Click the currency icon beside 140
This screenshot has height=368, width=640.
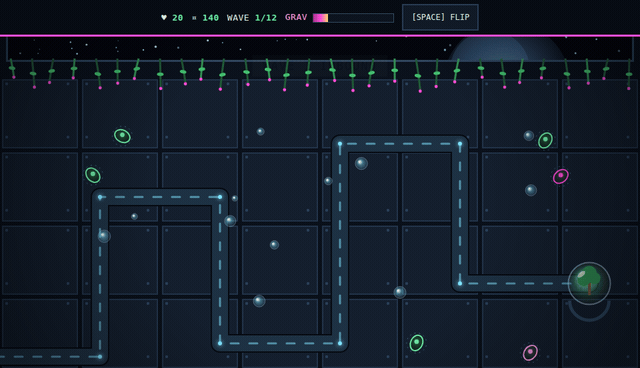click(x=194, y=18)
